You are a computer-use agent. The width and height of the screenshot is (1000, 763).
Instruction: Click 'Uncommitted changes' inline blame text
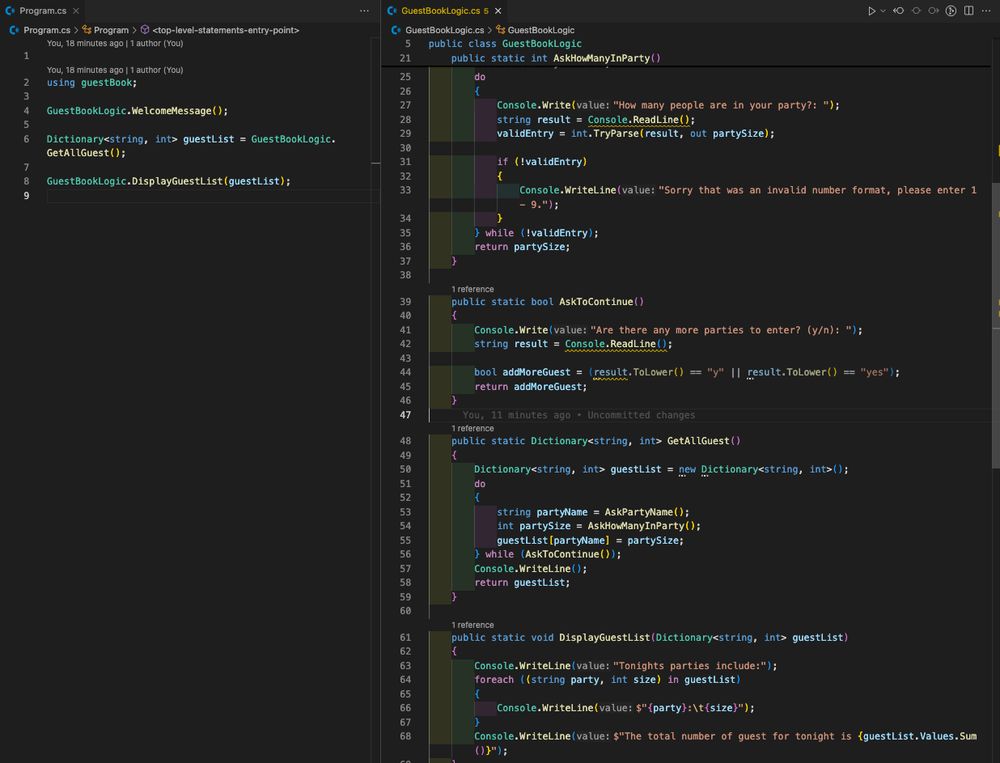pos(641,415)
